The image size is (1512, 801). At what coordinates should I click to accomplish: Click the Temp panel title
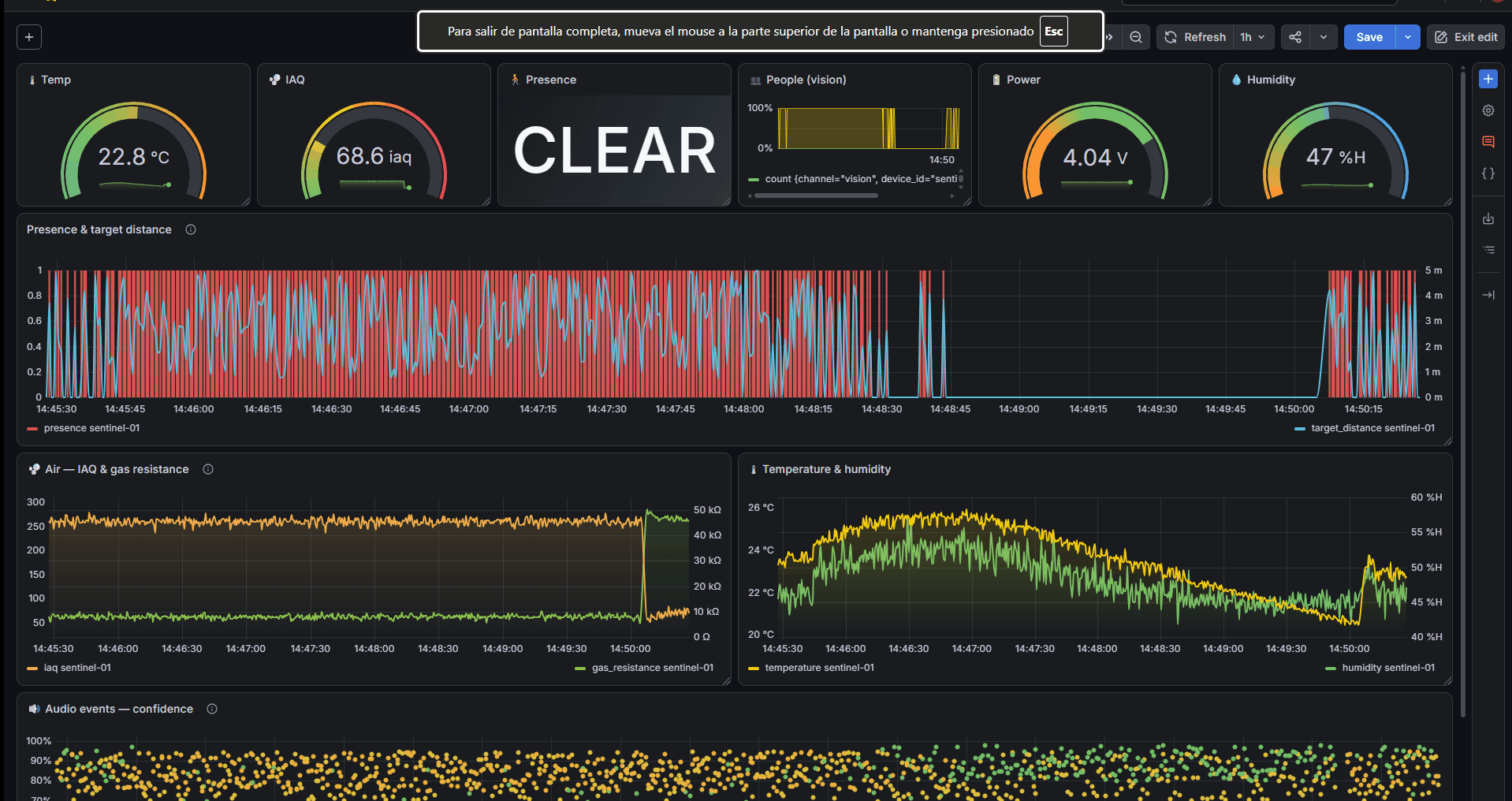[56, 80]
